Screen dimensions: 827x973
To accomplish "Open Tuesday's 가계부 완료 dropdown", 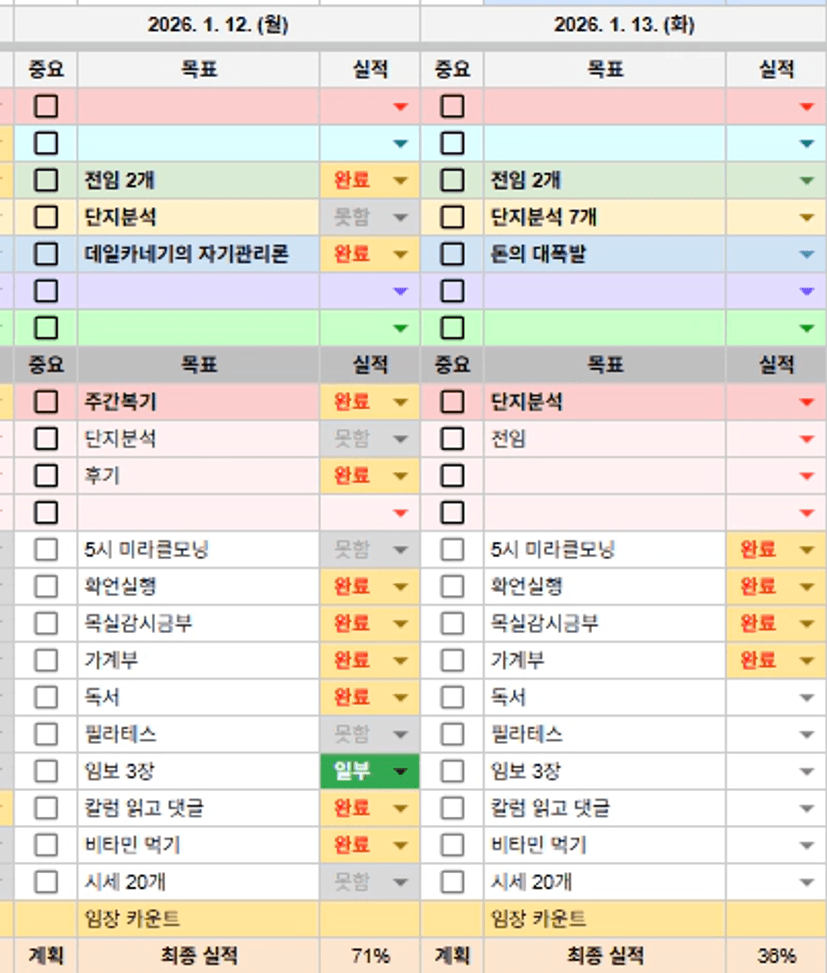I will click(x=807, y=660).
